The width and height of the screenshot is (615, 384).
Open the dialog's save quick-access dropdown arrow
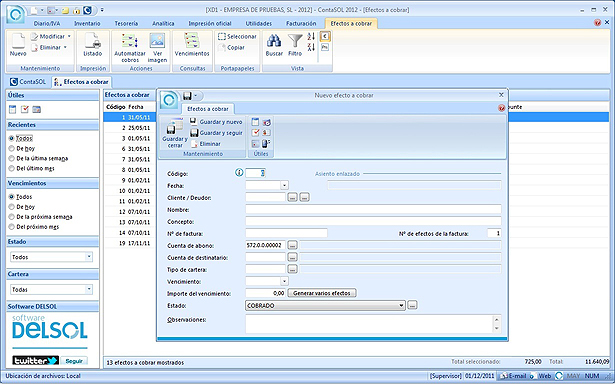[x=196, y=96]
